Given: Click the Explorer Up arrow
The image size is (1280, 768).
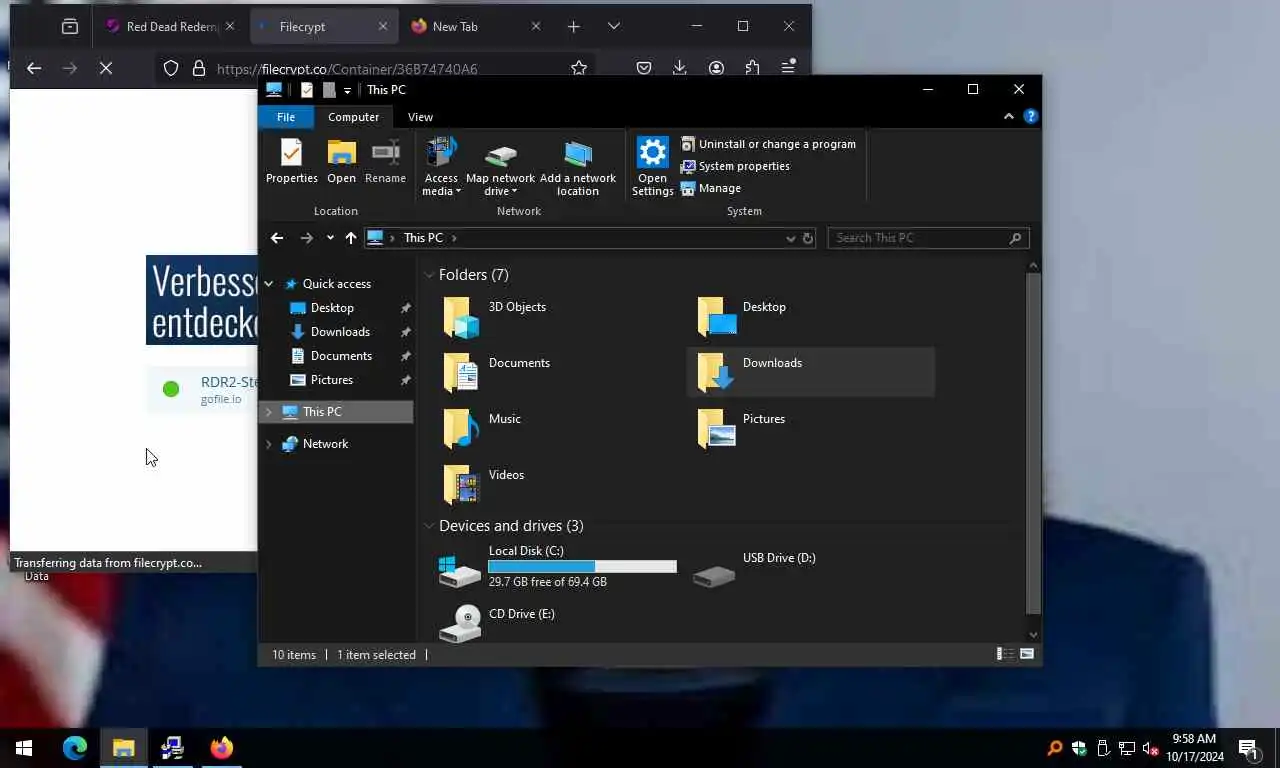Looking at the screenshot, I should [350, 238].
